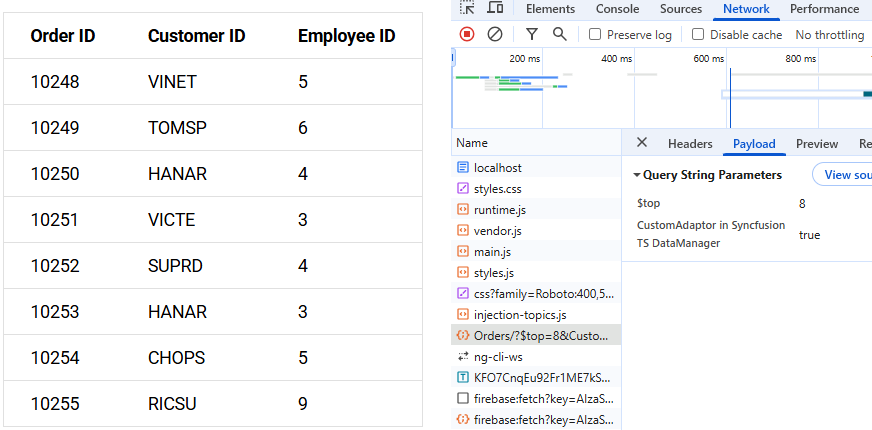Select the styles.css request

(536, 189)
